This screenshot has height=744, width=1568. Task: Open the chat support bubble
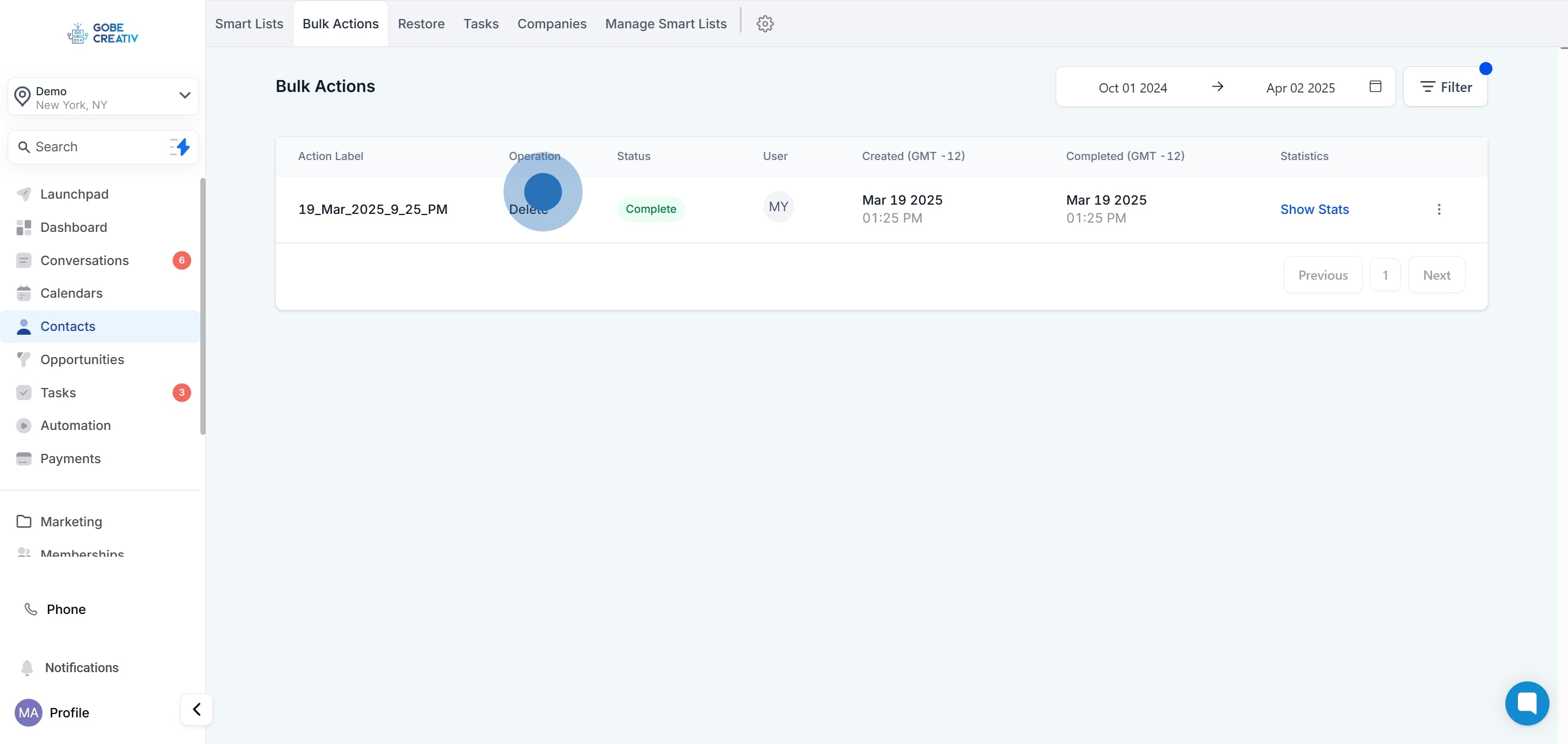(1526, 703)
